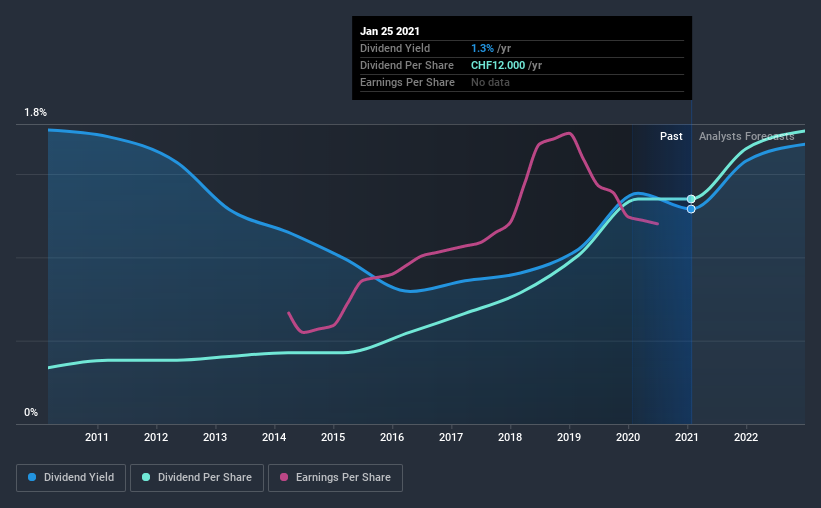Click the Analysts Forecasts section label

[x=747, y=136]
